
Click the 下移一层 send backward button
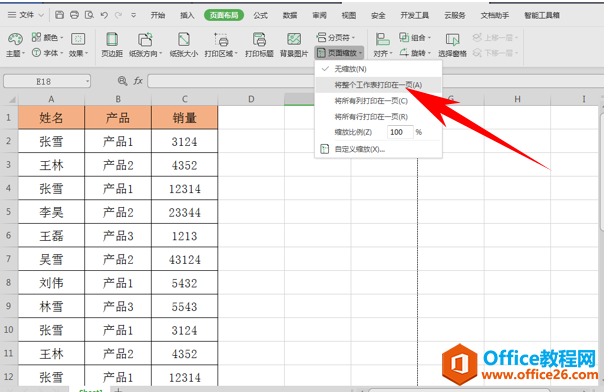coord(495,53)
